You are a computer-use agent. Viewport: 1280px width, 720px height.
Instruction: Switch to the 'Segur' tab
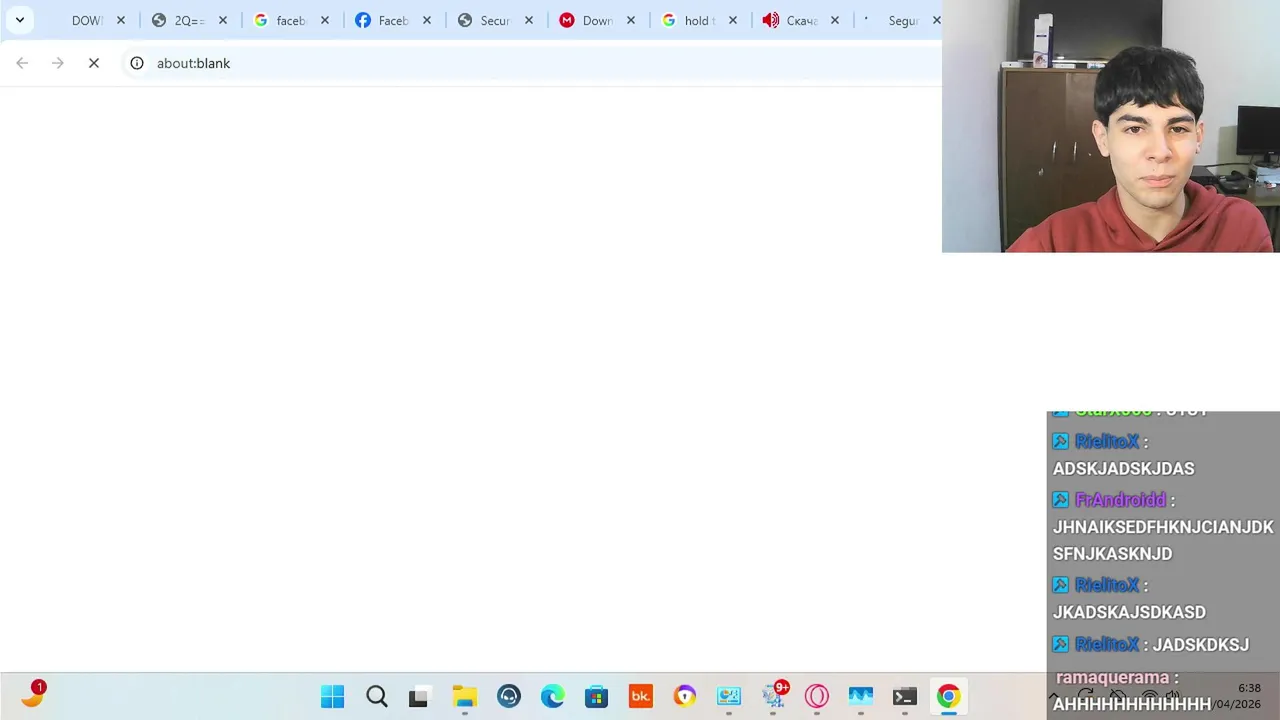[x=902, y=20]
